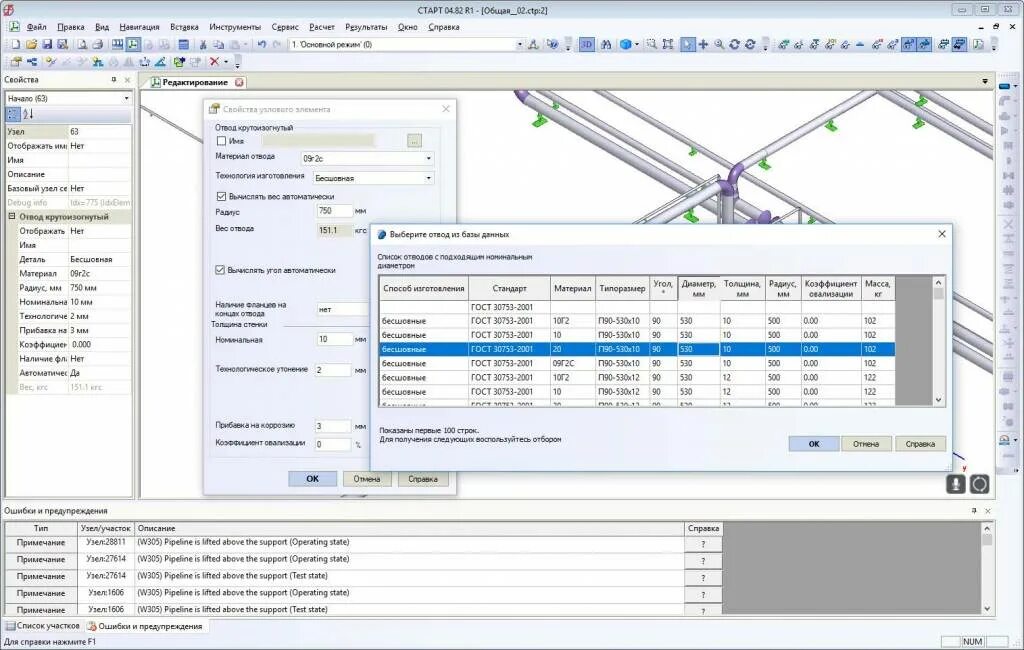Screen dimensions: 1024x650
Task: Click the fit-all extents icon
Action: pyautogui.click(x=667, y=44)
